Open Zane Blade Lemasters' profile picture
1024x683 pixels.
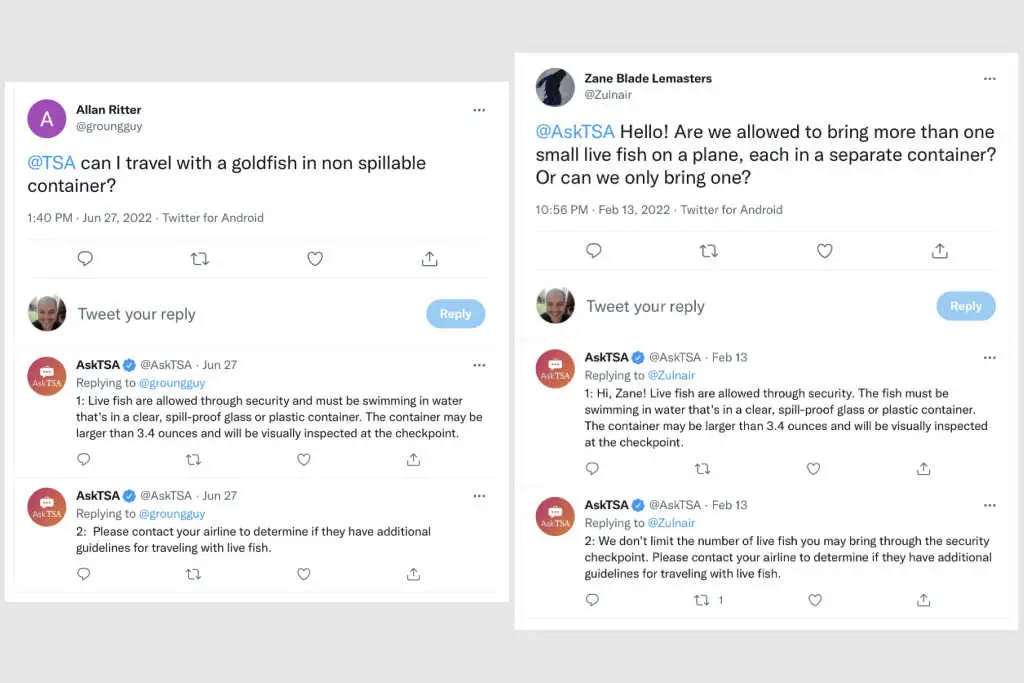tap(555, 87)
